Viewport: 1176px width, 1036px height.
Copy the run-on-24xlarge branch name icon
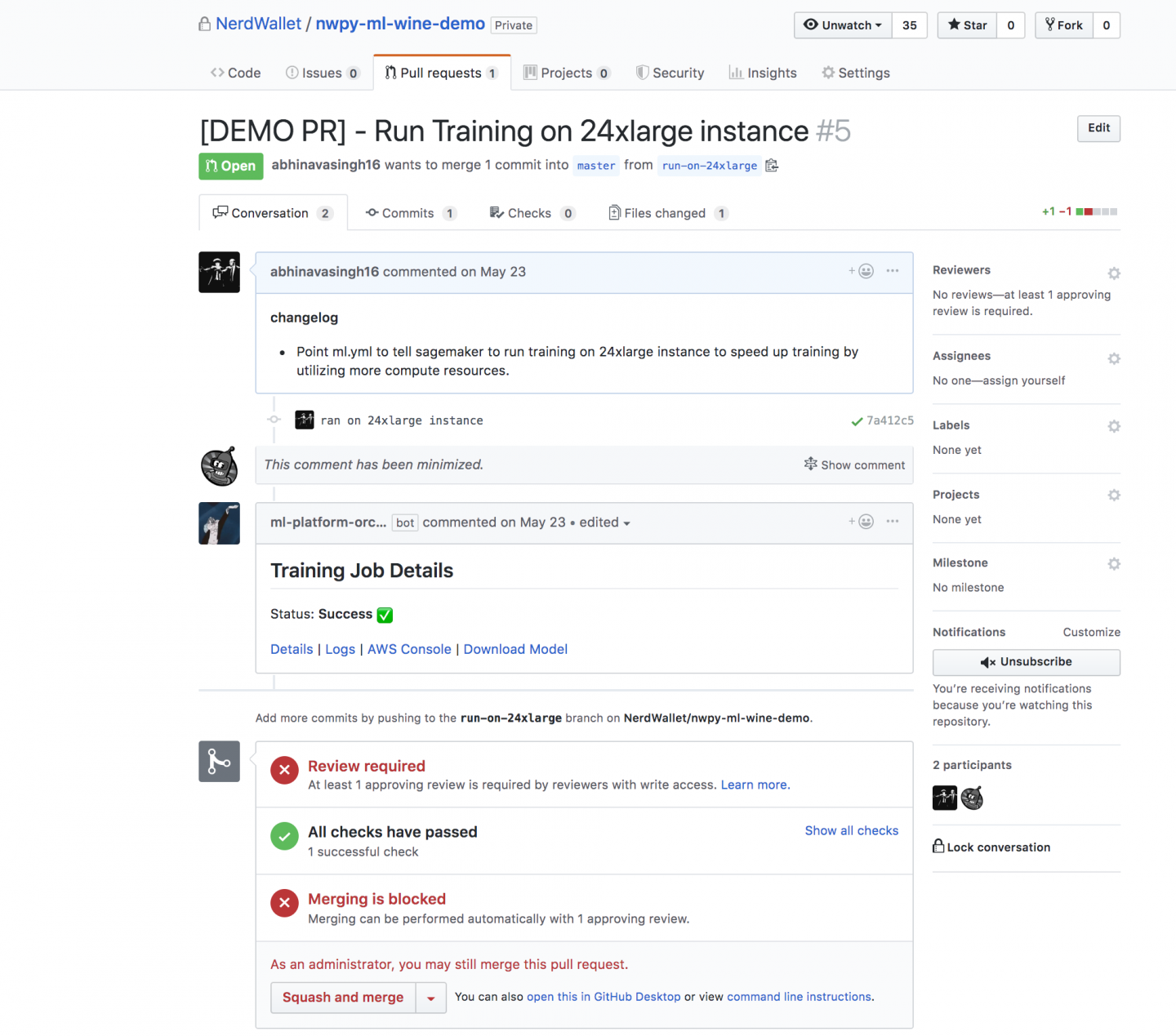click(772, 166)
